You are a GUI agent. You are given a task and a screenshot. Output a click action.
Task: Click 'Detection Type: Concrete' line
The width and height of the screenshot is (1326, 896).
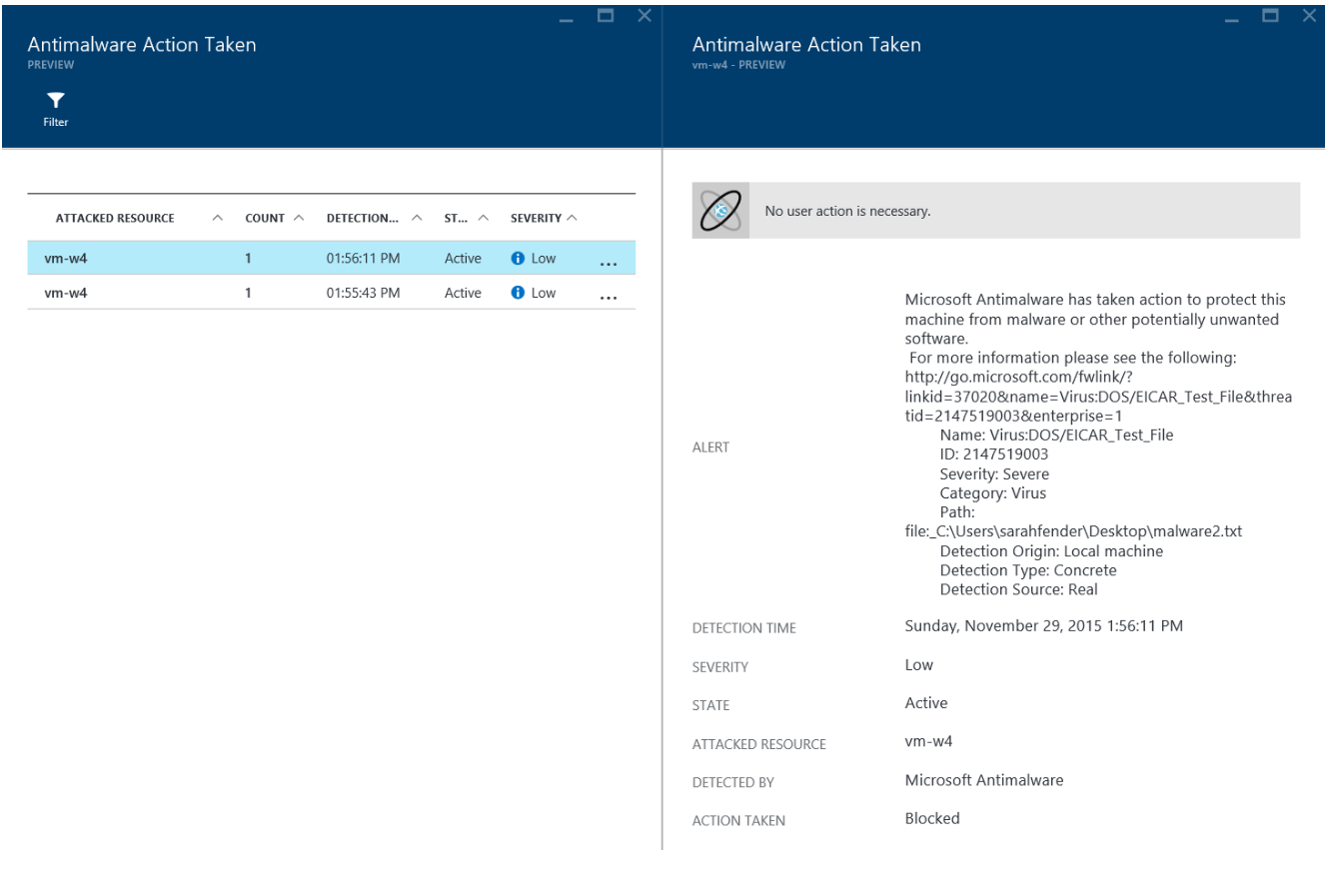tap(1028, 570)
